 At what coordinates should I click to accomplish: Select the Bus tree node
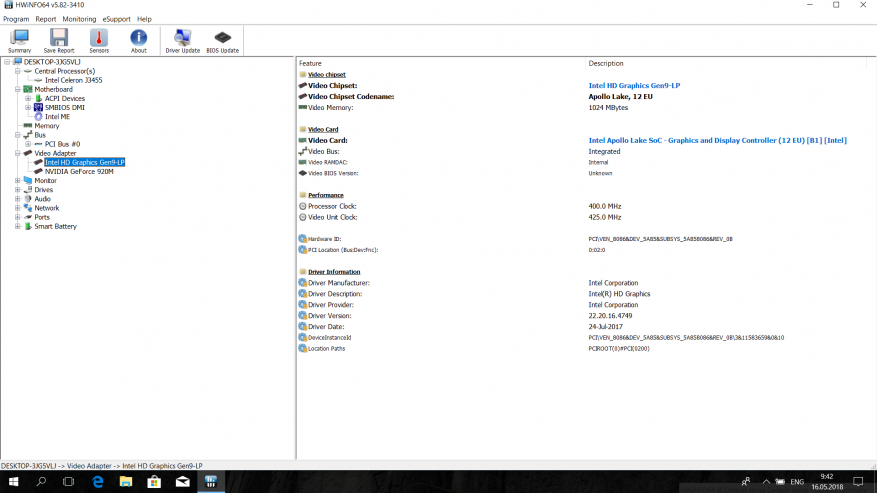(x=40, y=135)
